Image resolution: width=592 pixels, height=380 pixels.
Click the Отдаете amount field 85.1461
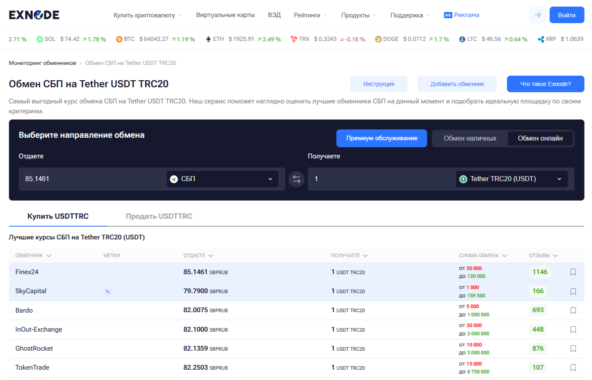(92, 179)
